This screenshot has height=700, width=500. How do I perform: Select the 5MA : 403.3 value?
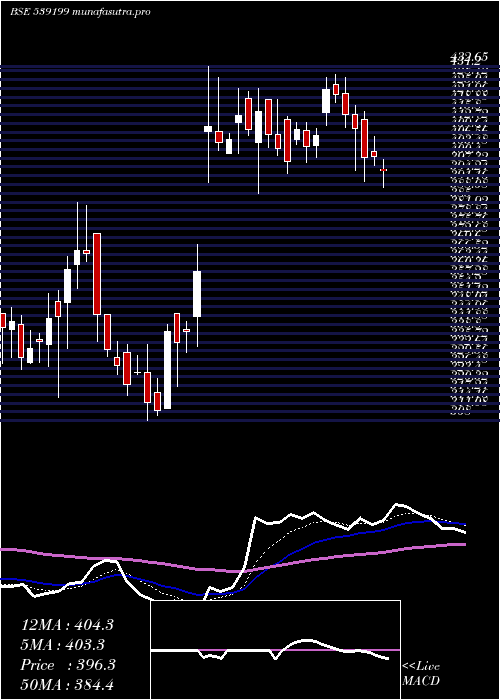coord(63,645)
